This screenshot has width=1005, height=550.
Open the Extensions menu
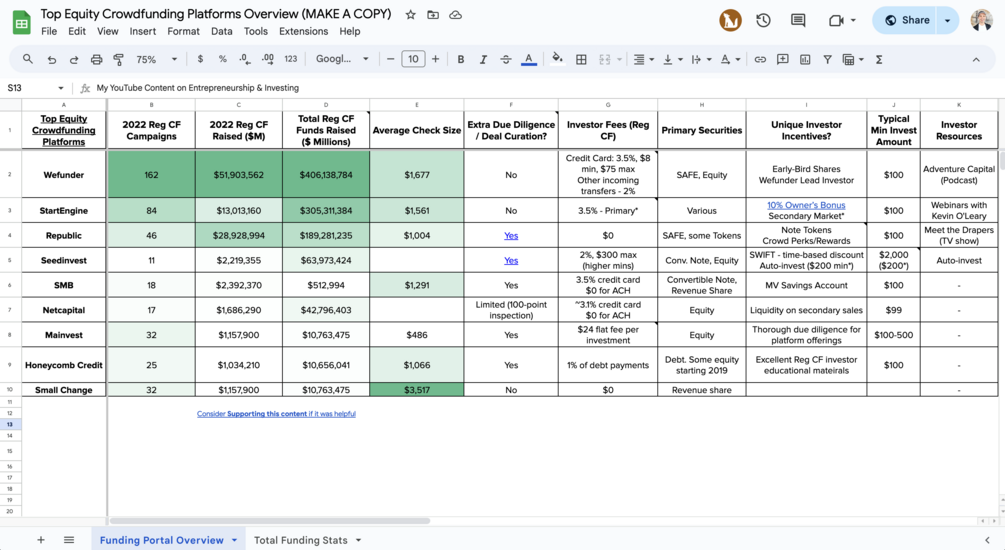pos(303,31)
